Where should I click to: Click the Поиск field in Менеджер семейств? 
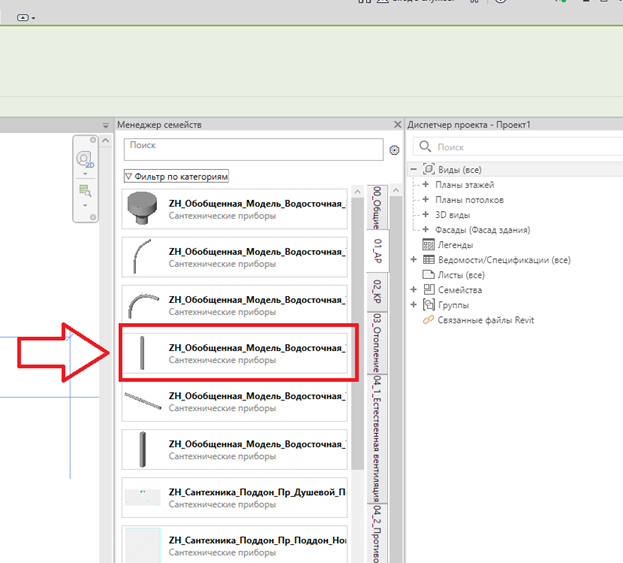click(253, 149)
